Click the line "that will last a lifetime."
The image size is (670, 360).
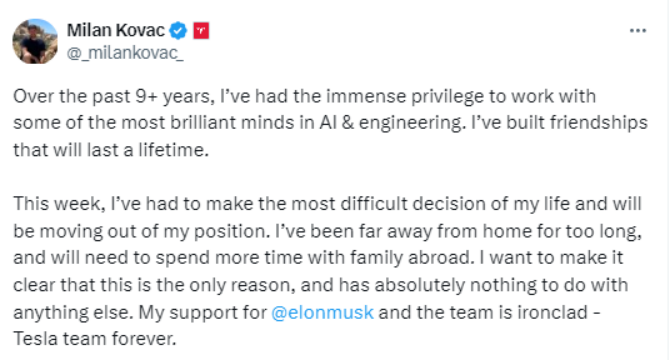click(111, 150)
